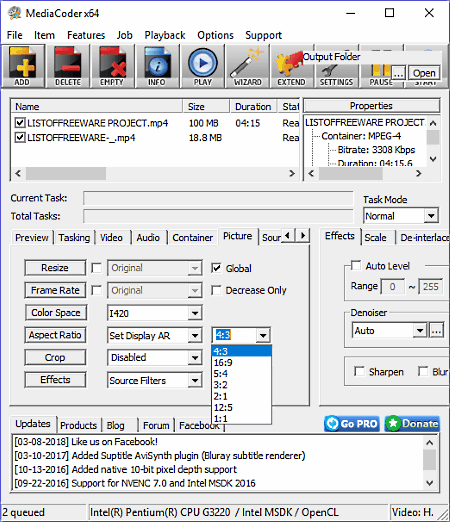The width and height of the screenshot is (450, 522).
Task: Click the ADD file toolbar icon
Action: 22,66
